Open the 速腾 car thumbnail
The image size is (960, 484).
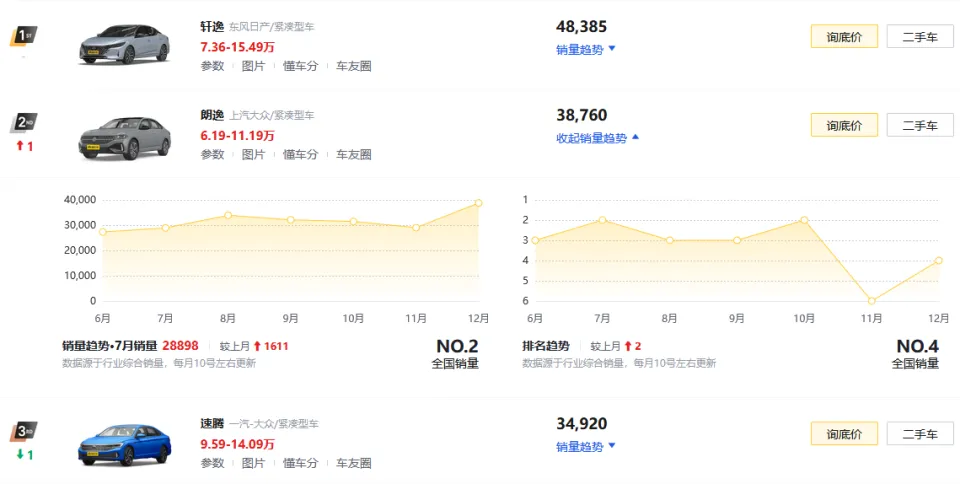(124, 445)
